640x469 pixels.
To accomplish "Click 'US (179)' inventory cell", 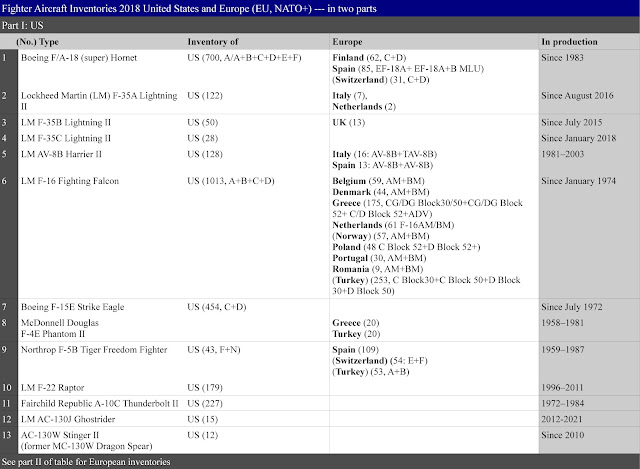I will (205, 387).
